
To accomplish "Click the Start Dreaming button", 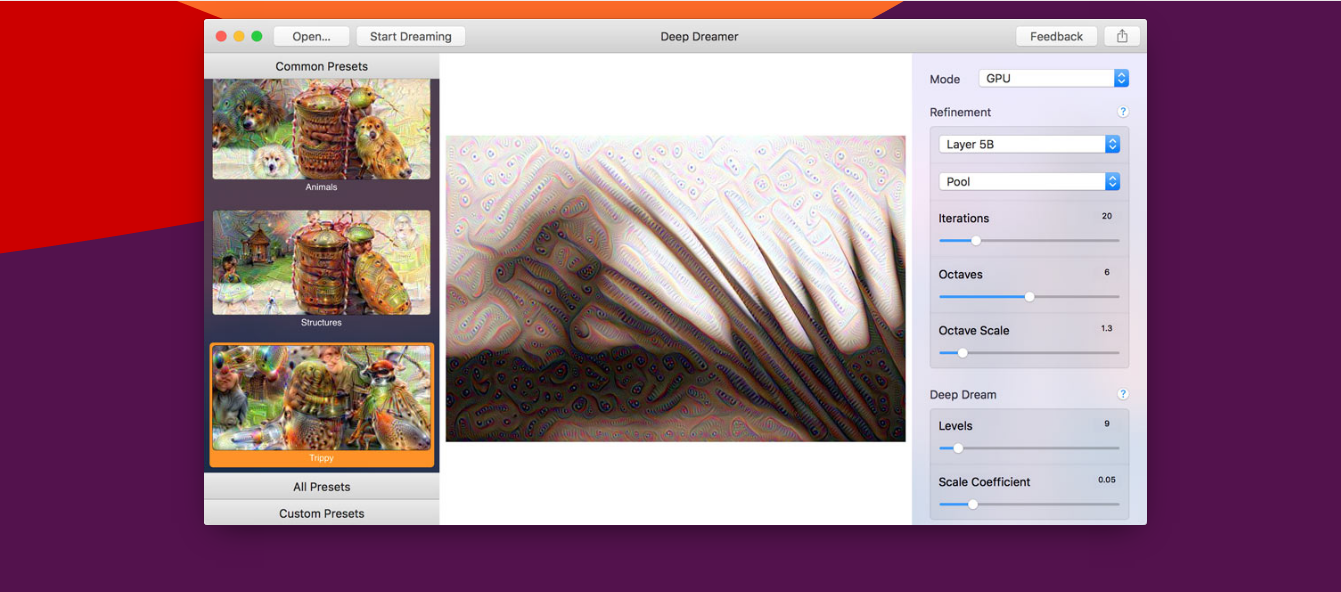I will click(x=410, y=36).
